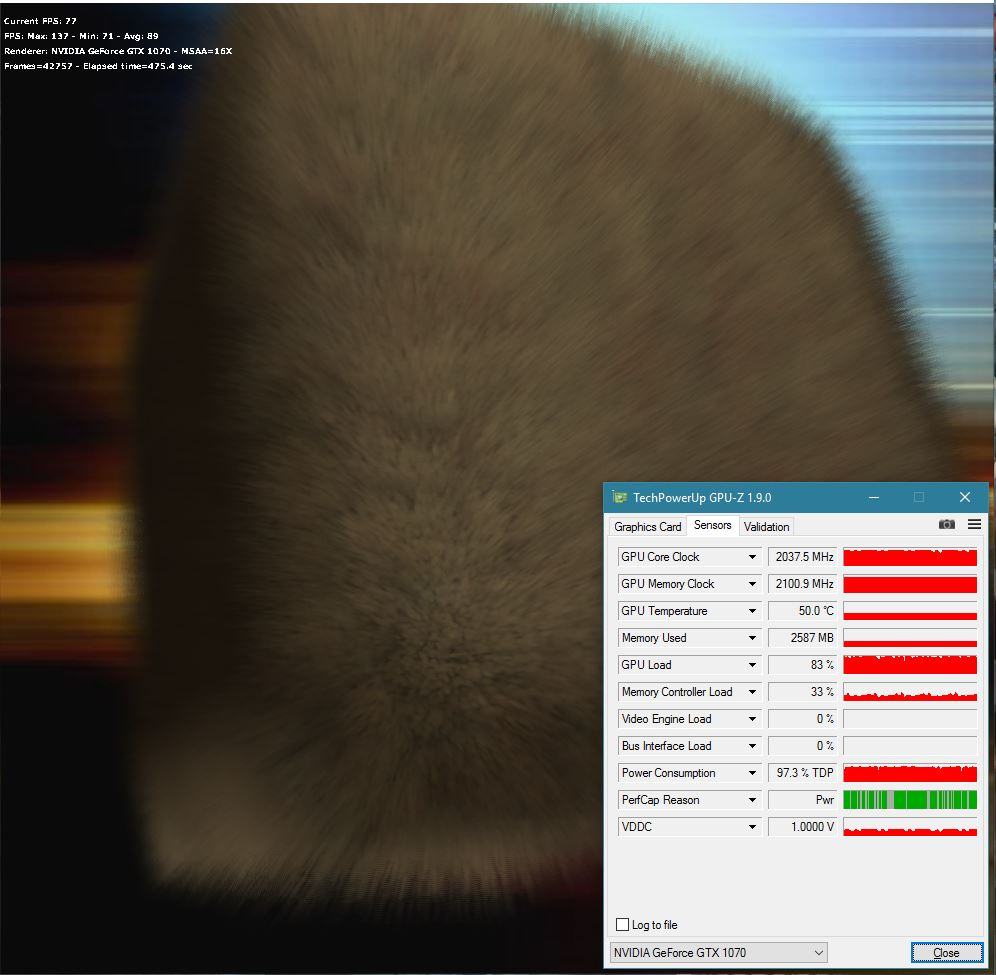Click the GPU Core Clock history graph
The width and height of the screenshot is (996, 975).
910,557
